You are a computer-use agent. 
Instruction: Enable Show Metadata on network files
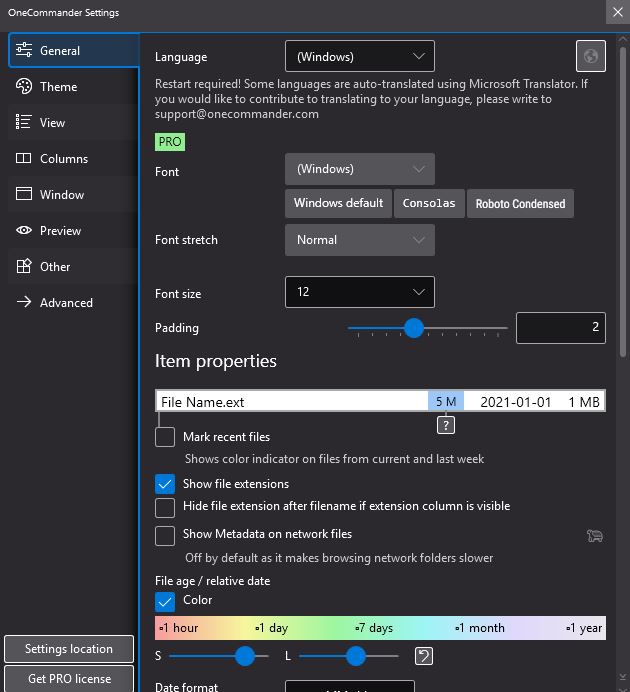165,536
